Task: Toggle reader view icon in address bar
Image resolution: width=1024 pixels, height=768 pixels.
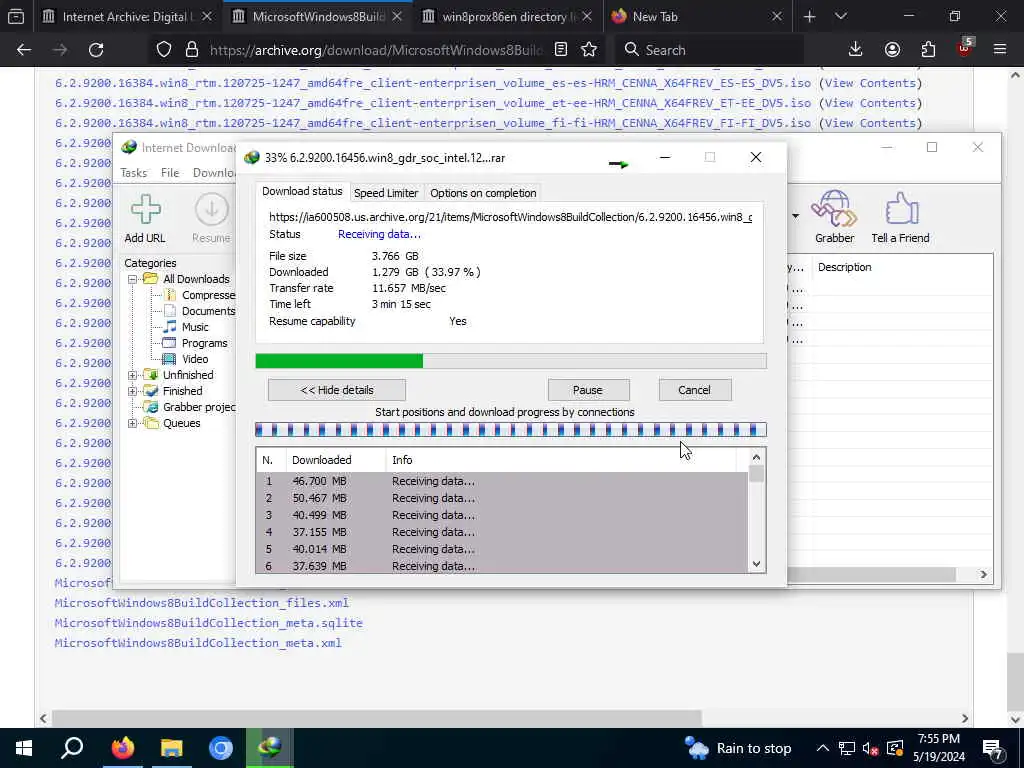Action: coord(560,50)
